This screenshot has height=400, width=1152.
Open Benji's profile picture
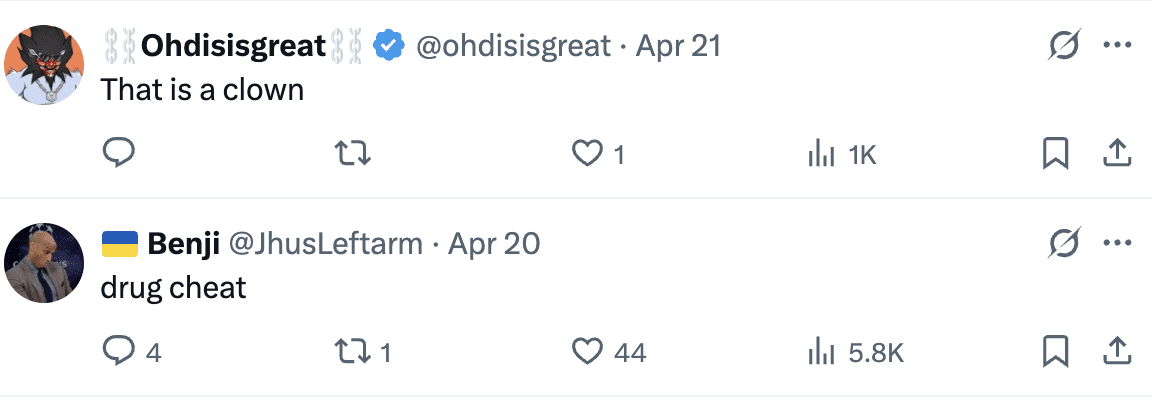pos(44,262)
